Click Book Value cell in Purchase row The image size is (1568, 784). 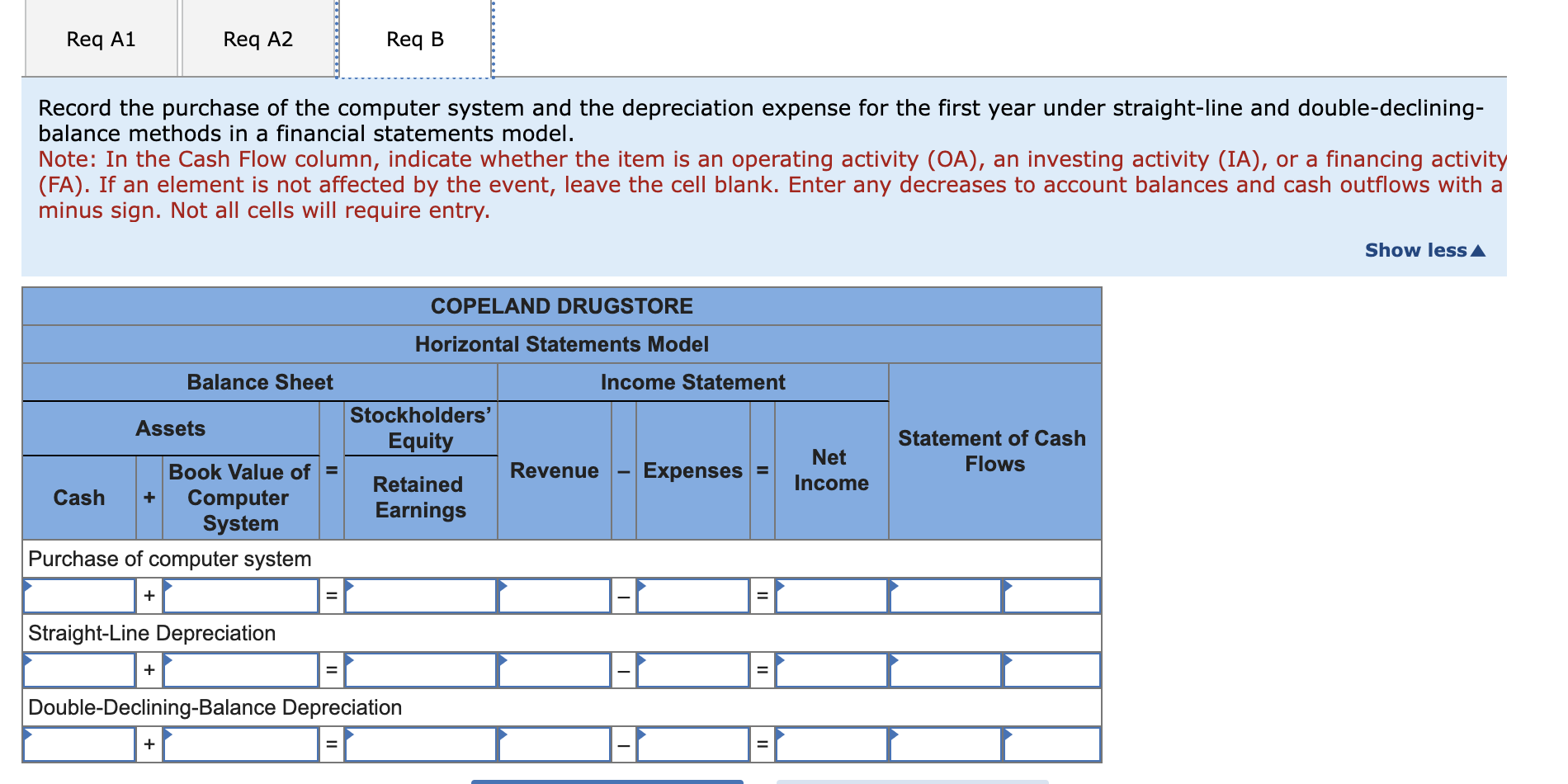click(241, 596)
